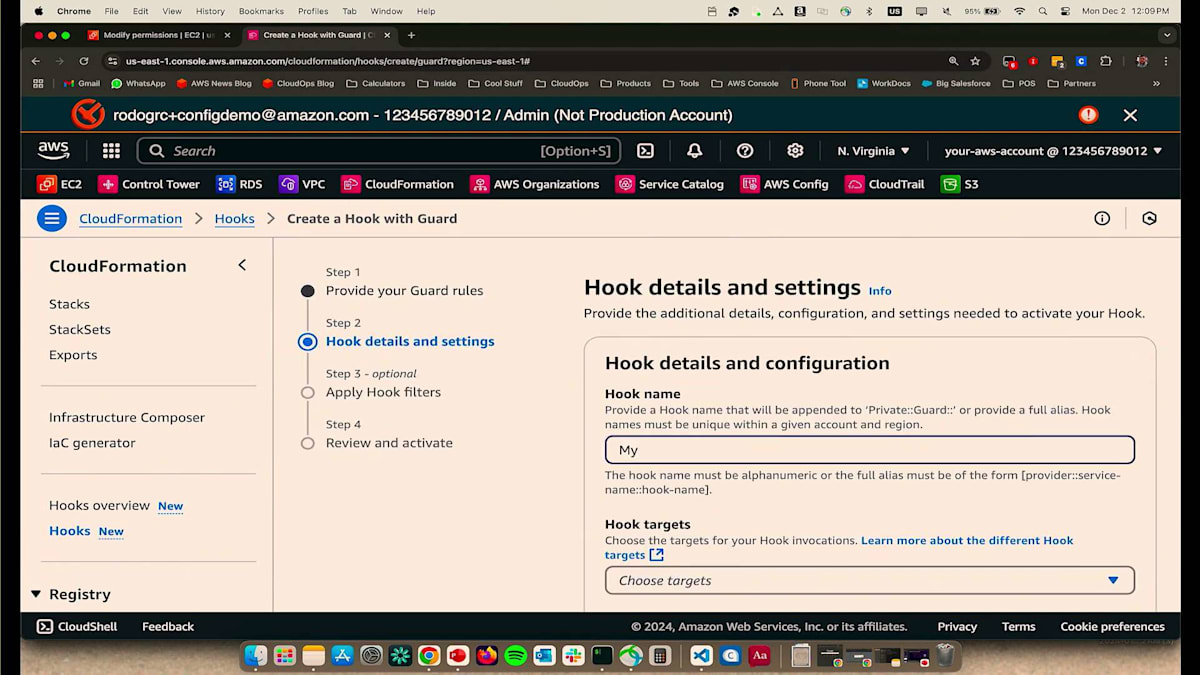
Task: Click the red warning alert icon
Action: click(1088, 115)
